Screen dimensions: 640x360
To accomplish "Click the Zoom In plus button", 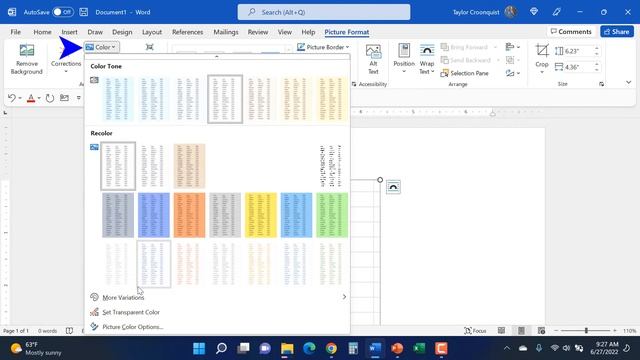I will pyautogui.click(x=615, y=331).
